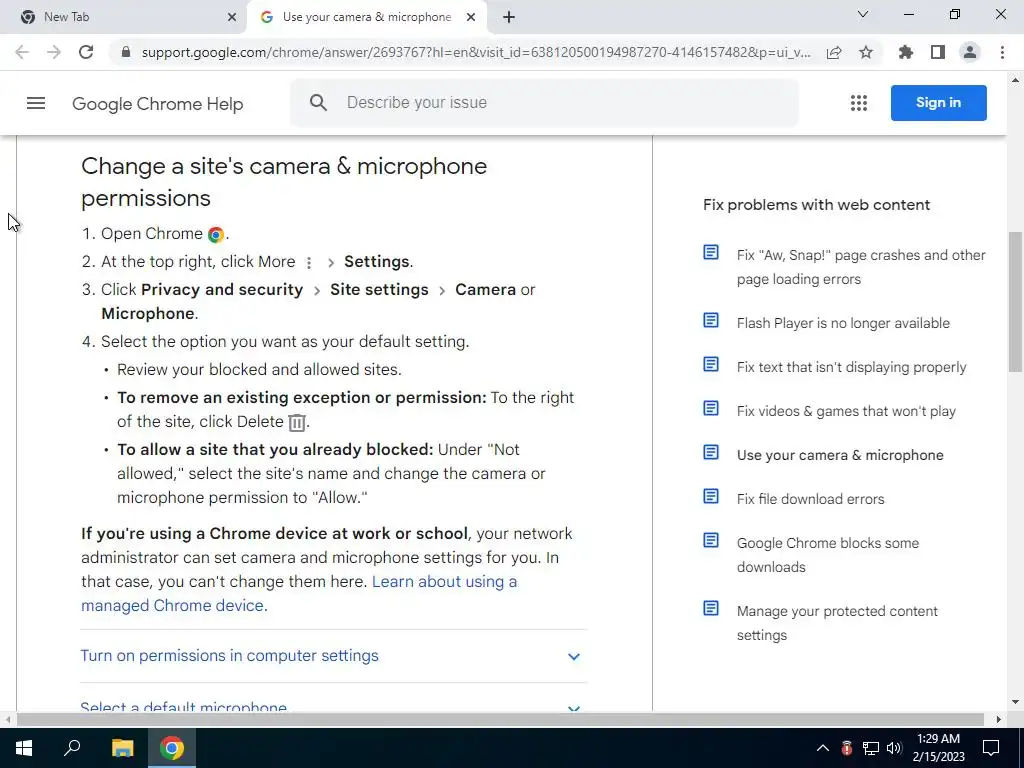1024x768 pixels.
Task: Open Manage your protected content settings
Action: click(x=837, y=623)
